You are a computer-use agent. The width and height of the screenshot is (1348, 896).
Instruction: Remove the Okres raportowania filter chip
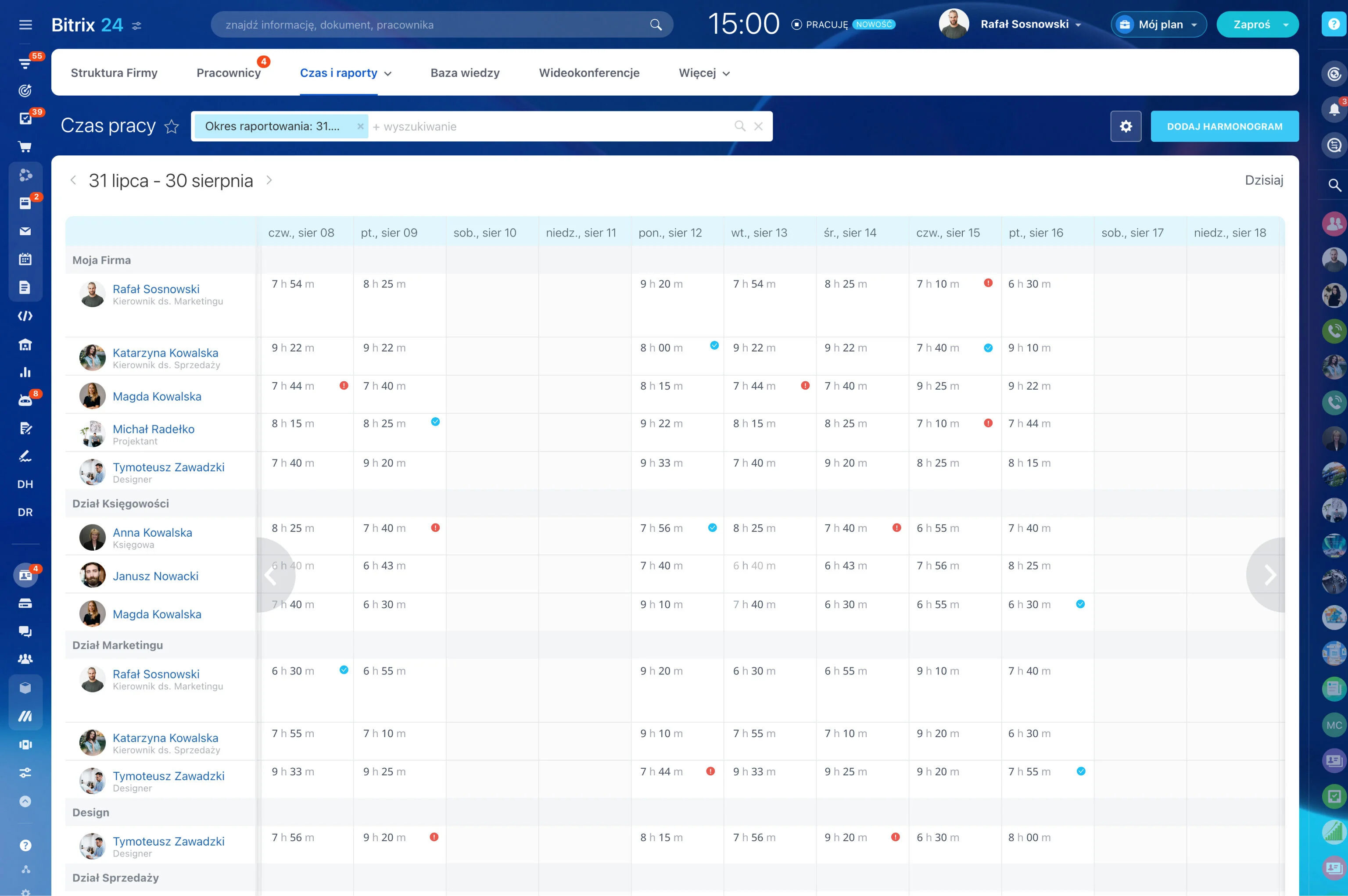360,126
